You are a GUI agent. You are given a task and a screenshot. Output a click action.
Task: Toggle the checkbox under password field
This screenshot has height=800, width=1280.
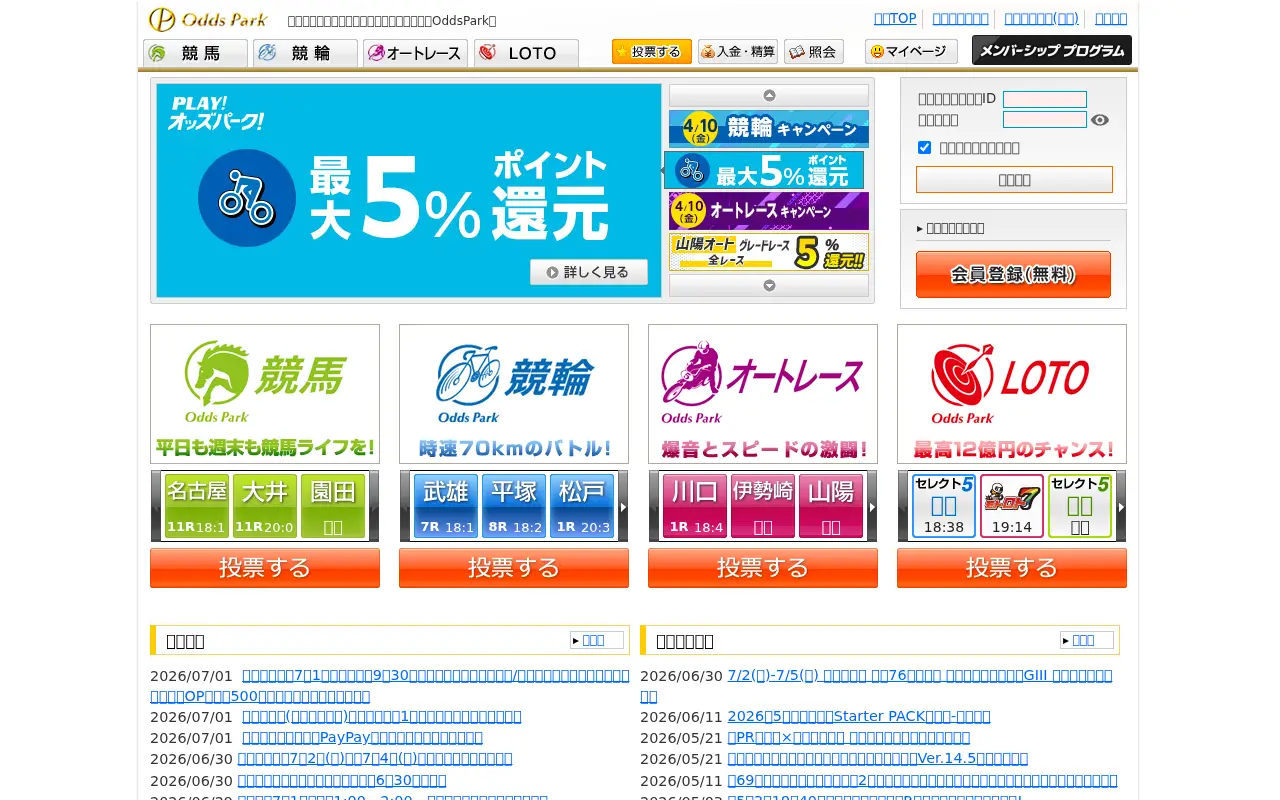pyautogui.click(x=924, y=148)
